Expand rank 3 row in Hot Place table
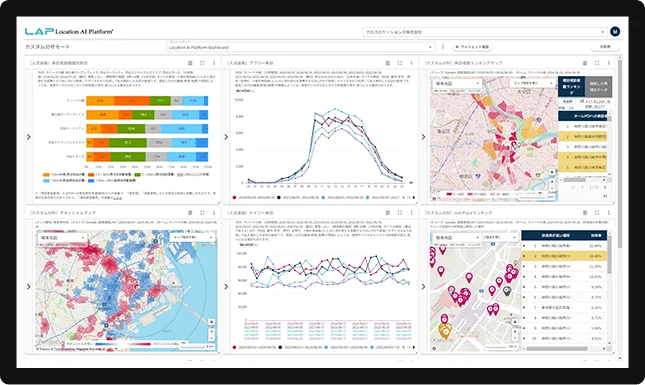The image size is (645, 385). [x=524, y=267]
